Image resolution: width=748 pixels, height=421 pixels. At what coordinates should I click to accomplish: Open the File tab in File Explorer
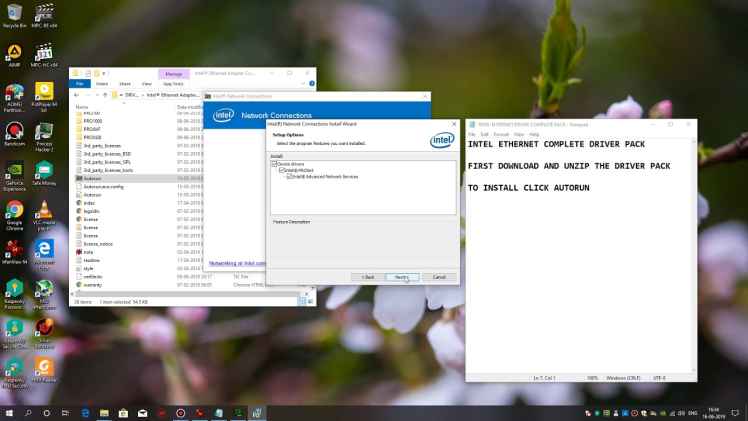(x=80, y=84)
